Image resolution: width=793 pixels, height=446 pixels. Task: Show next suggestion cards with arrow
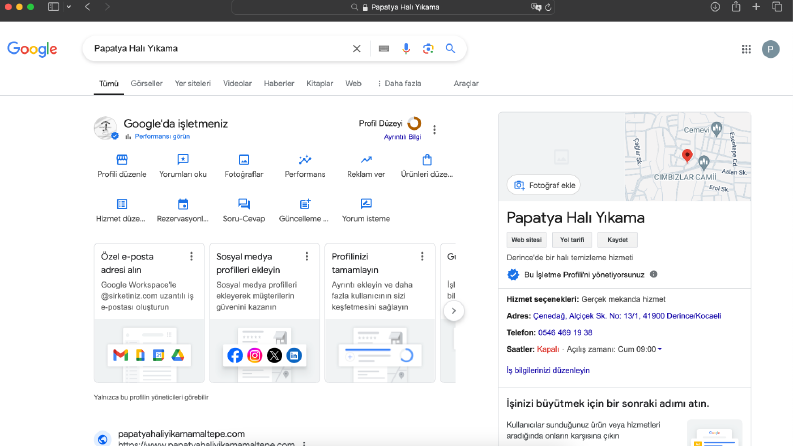[454, 311]
